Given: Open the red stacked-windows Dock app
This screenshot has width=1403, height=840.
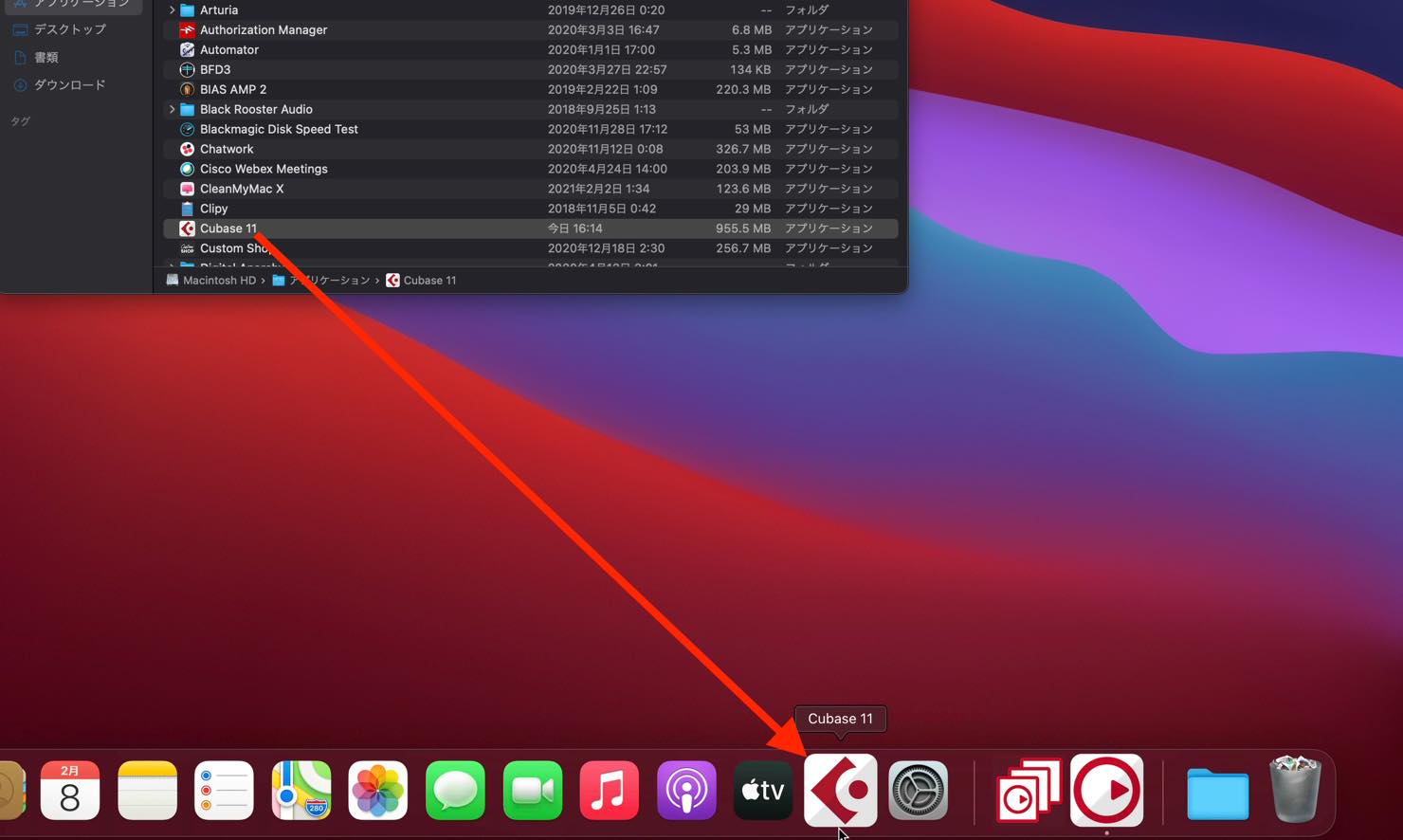Looking at the screenshot, I should (x=1029, y=791).
